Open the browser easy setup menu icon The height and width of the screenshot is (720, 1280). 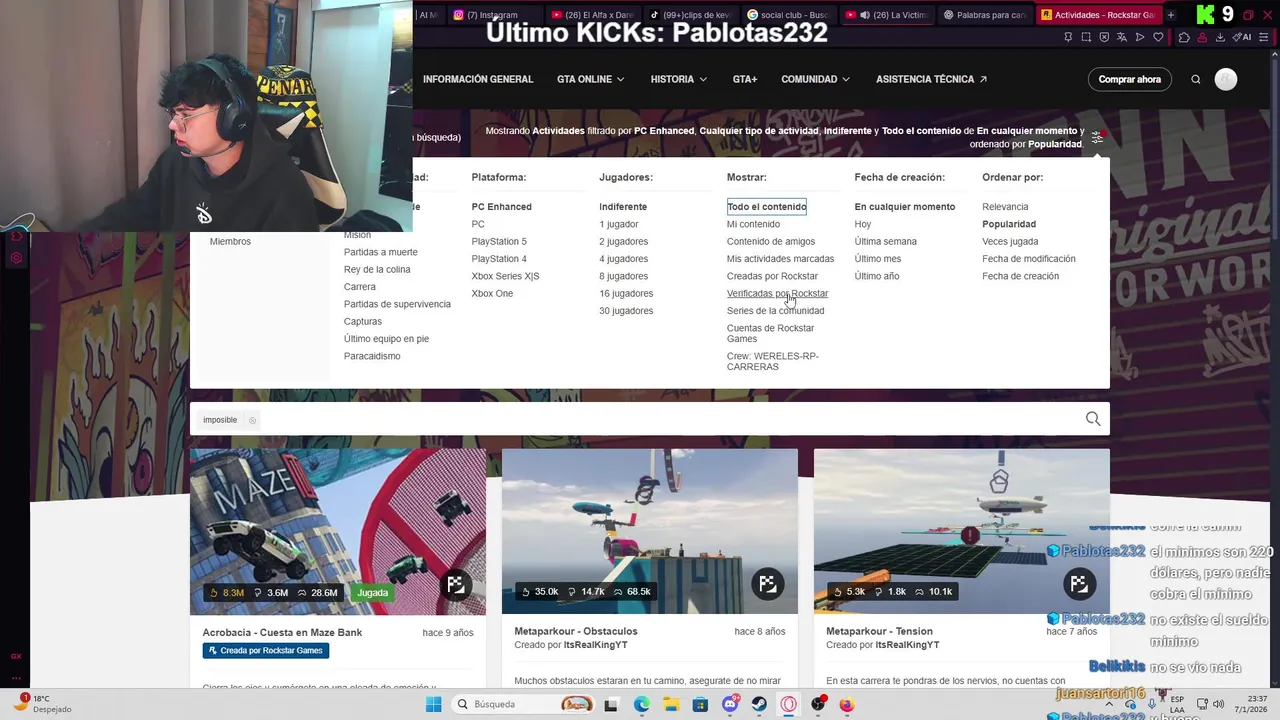1266,37
